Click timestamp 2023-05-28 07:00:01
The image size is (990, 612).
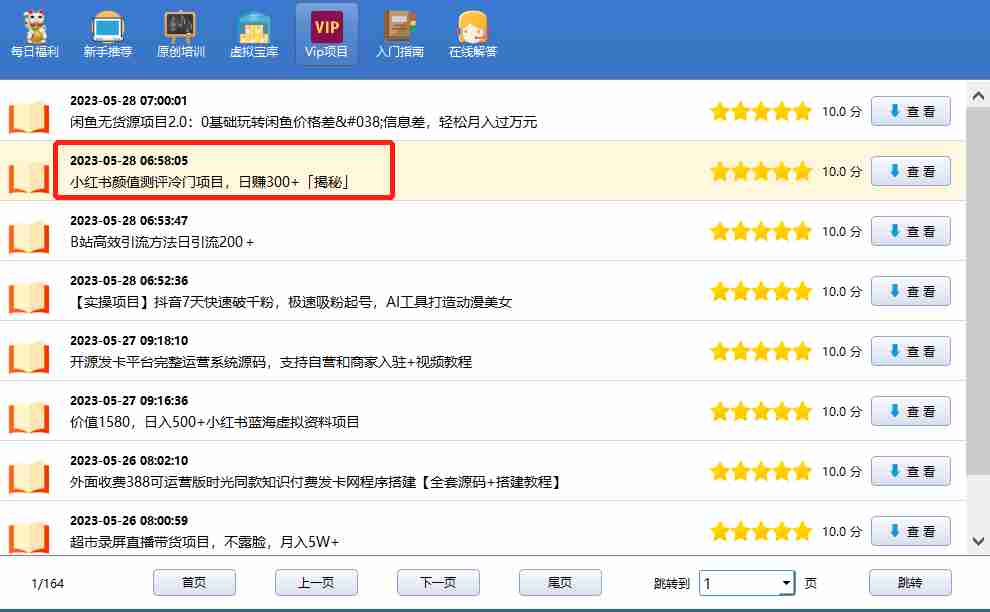pos(129,100)
